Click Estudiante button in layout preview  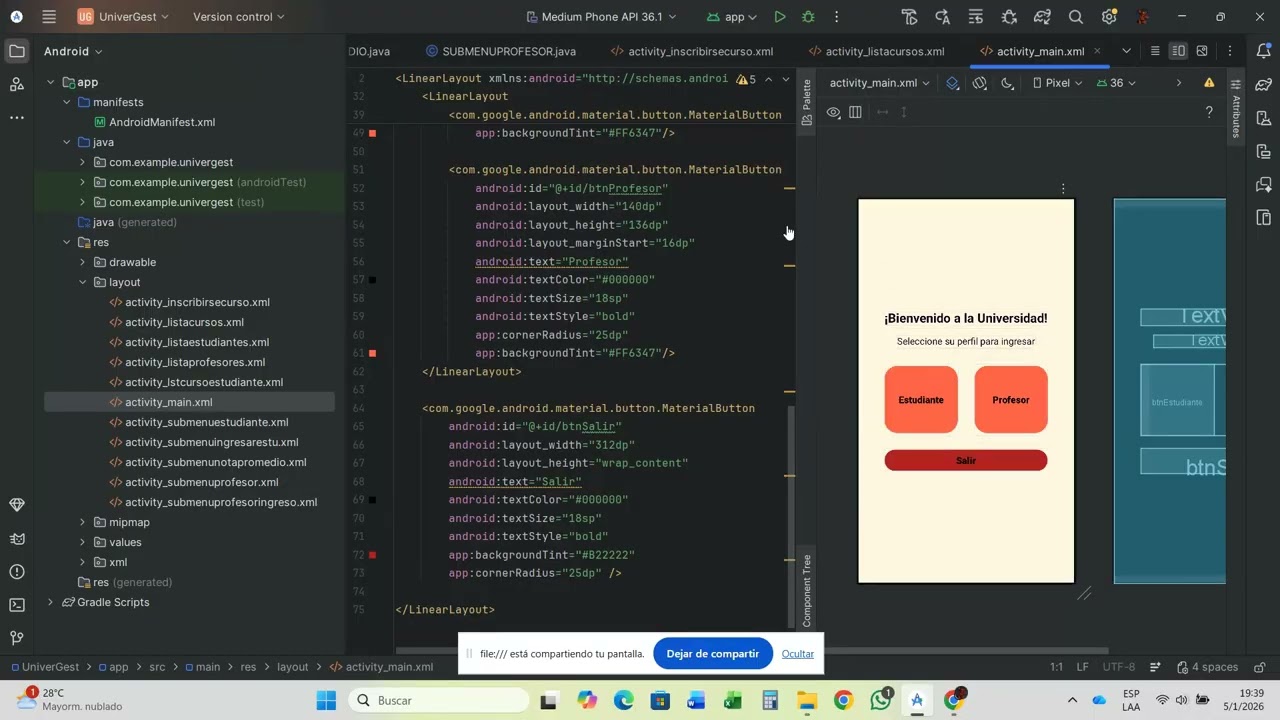pos(921,400)
